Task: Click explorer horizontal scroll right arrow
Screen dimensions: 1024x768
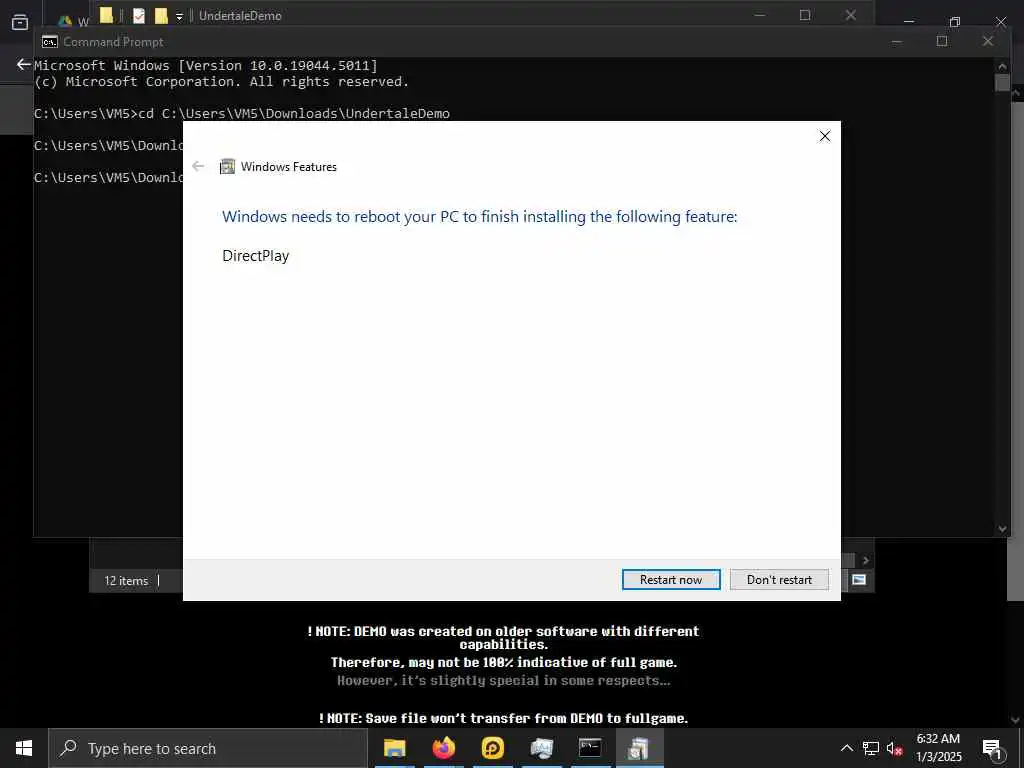Action: [865, 560]
